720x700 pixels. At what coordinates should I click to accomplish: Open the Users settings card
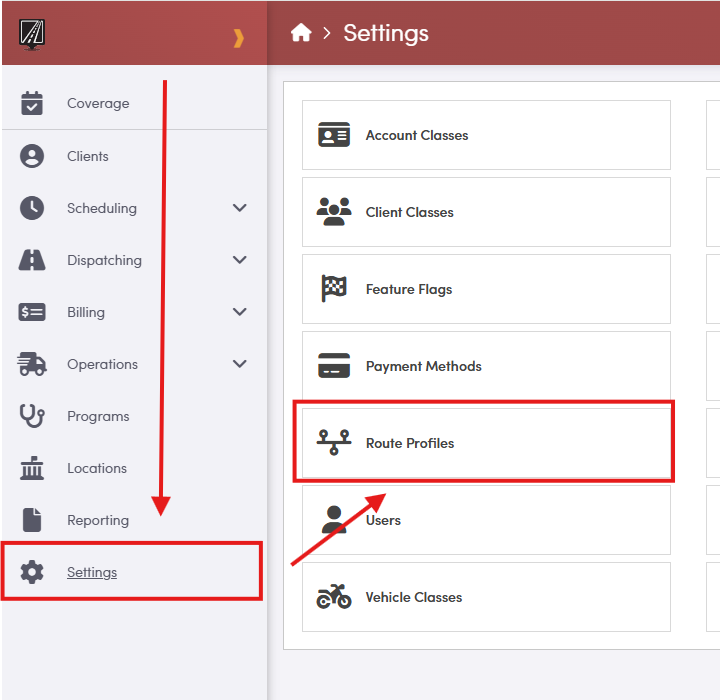coord(486,520)
